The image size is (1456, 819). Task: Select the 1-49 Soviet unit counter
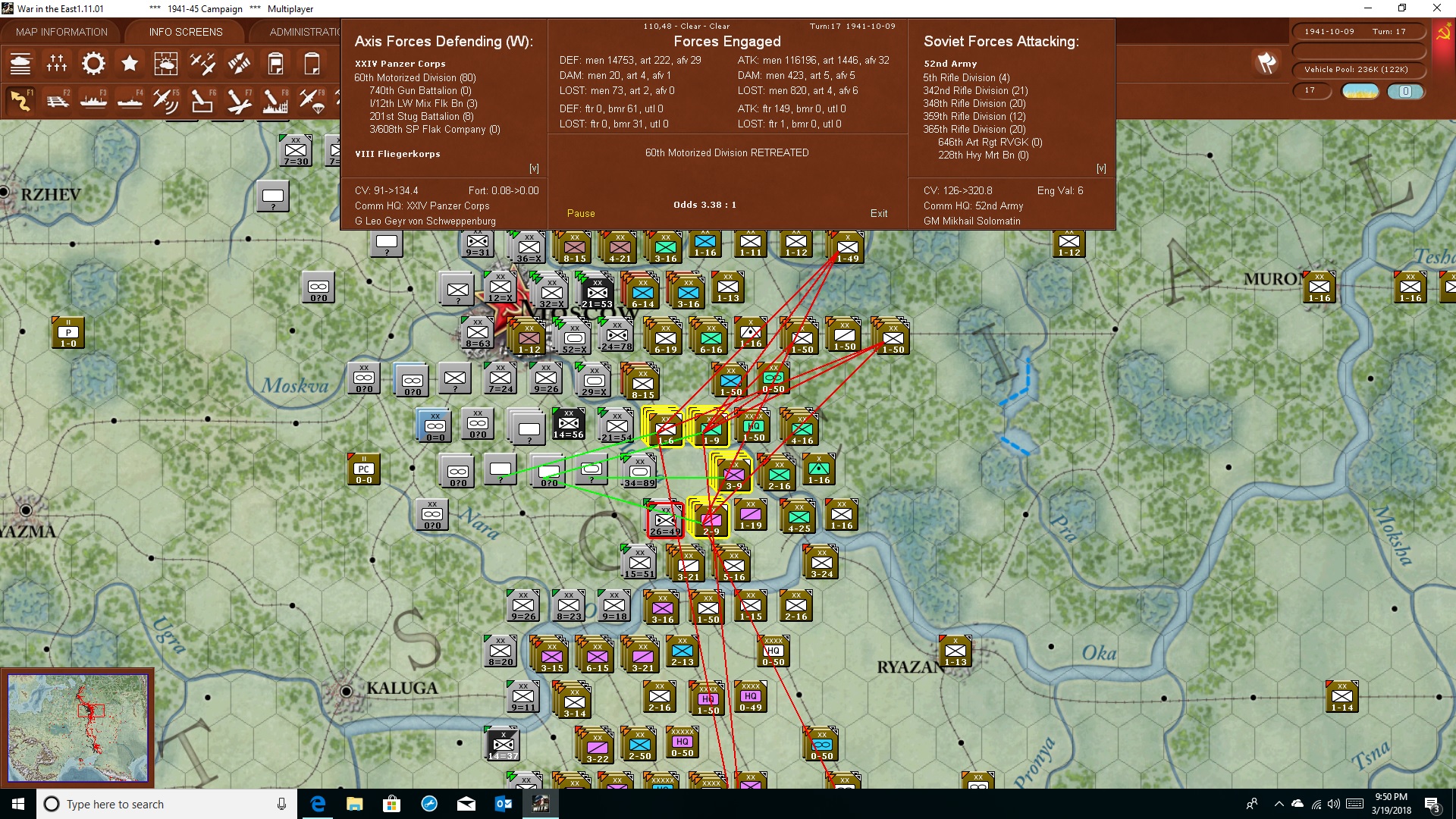point(847,247)
